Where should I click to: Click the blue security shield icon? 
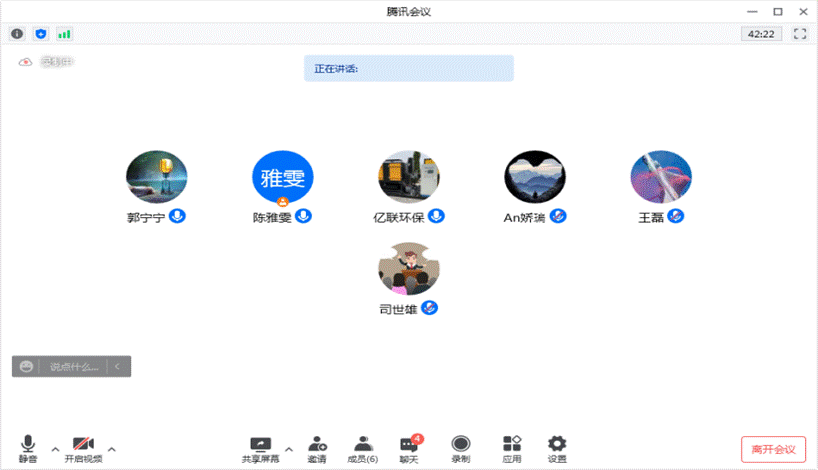(x=41, y=34)
